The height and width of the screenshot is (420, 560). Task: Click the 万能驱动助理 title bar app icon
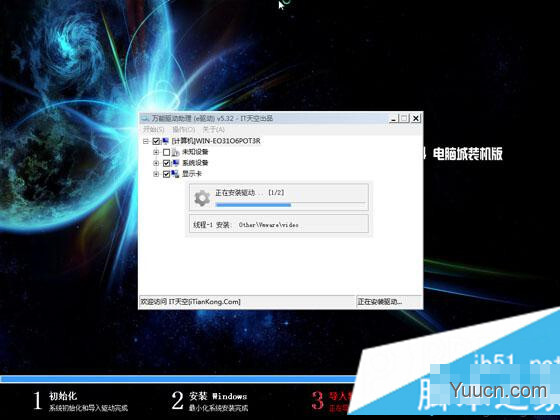tap(145, 118)
